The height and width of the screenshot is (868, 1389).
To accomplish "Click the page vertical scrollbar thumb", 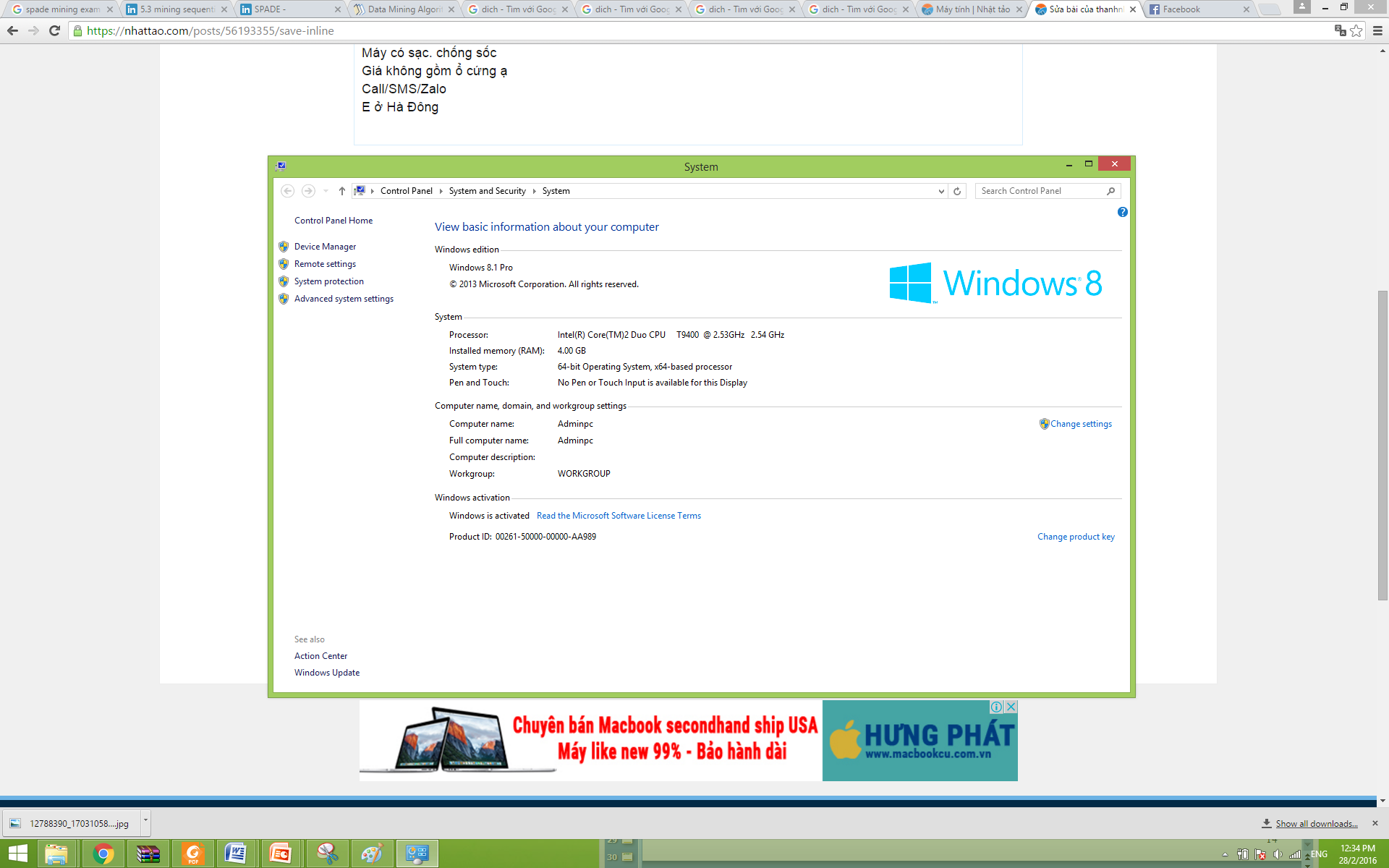I will click(1382, 445).
